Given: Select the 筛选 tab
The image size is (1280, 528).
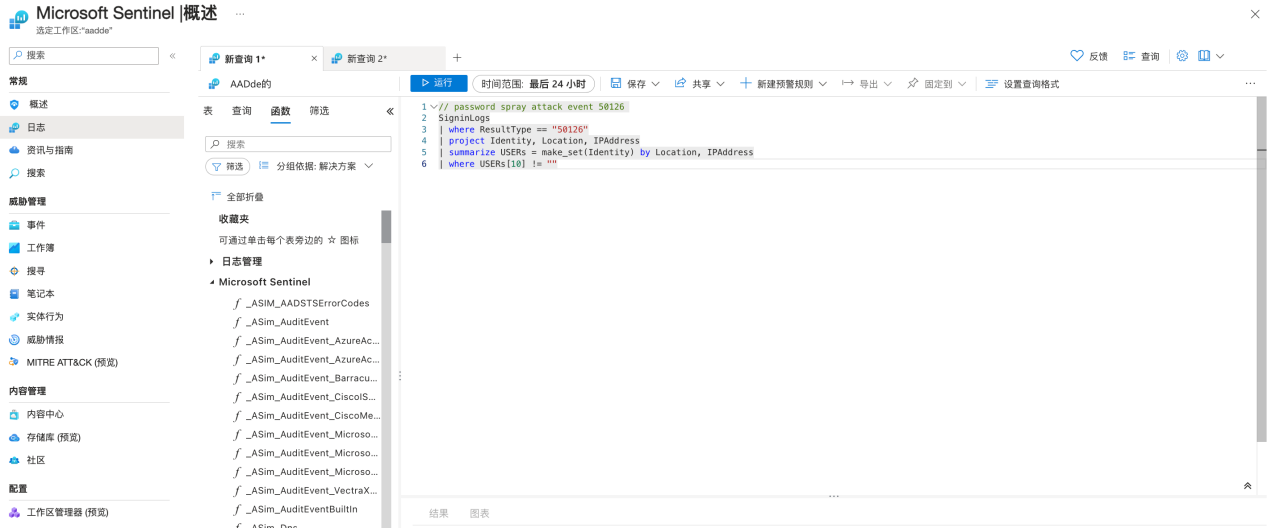Looking at the screenshot, I should (319, 111).
